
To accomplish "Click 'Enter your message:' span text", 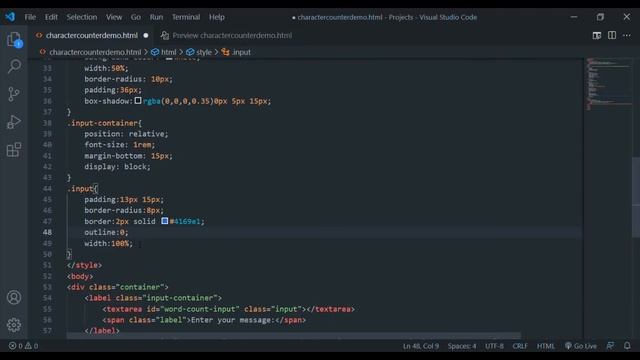I will click(x=233, y=320).
